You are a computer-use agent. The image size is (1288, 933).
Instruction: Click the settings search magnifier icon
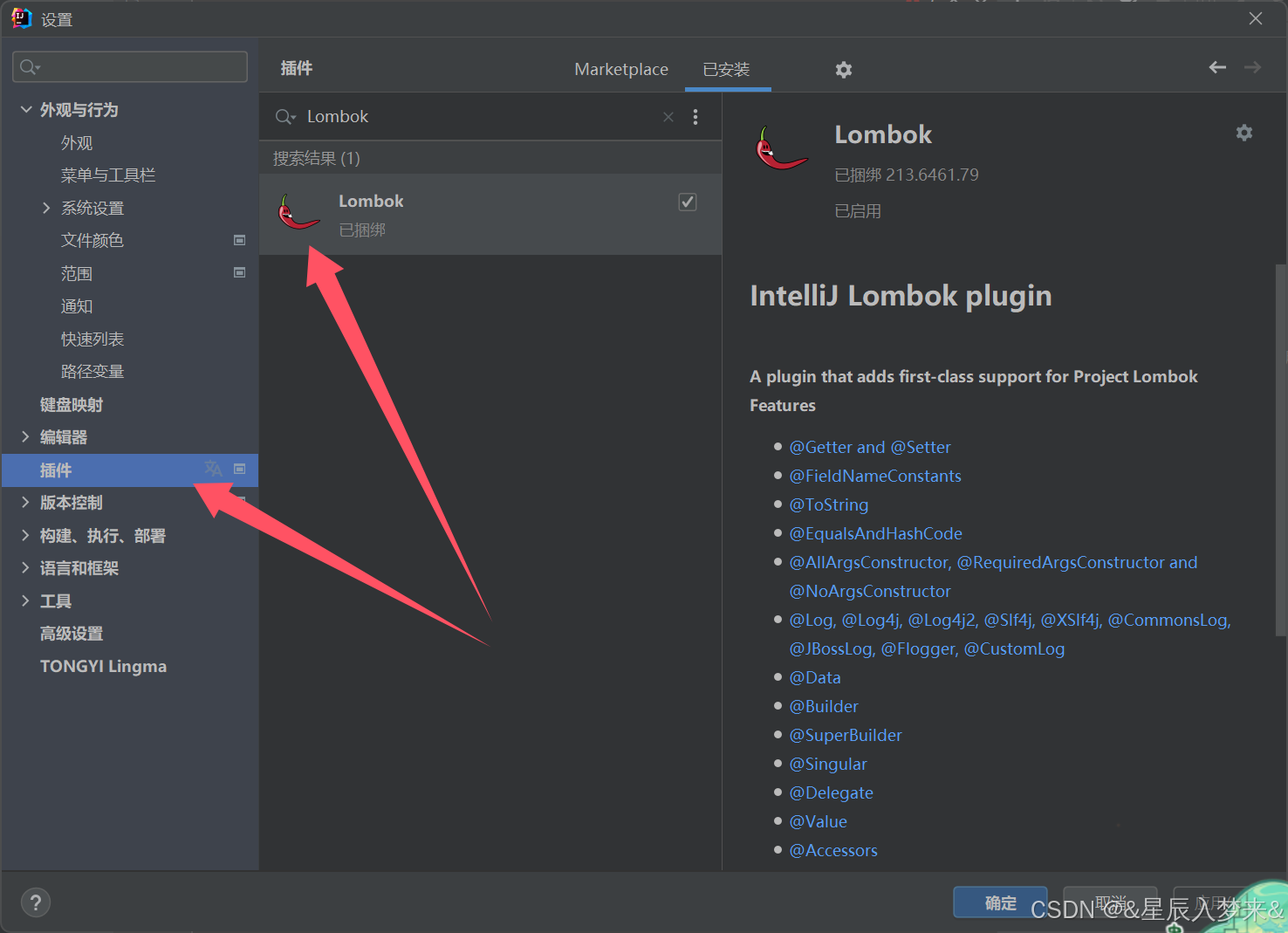click(x=30, y=67)
